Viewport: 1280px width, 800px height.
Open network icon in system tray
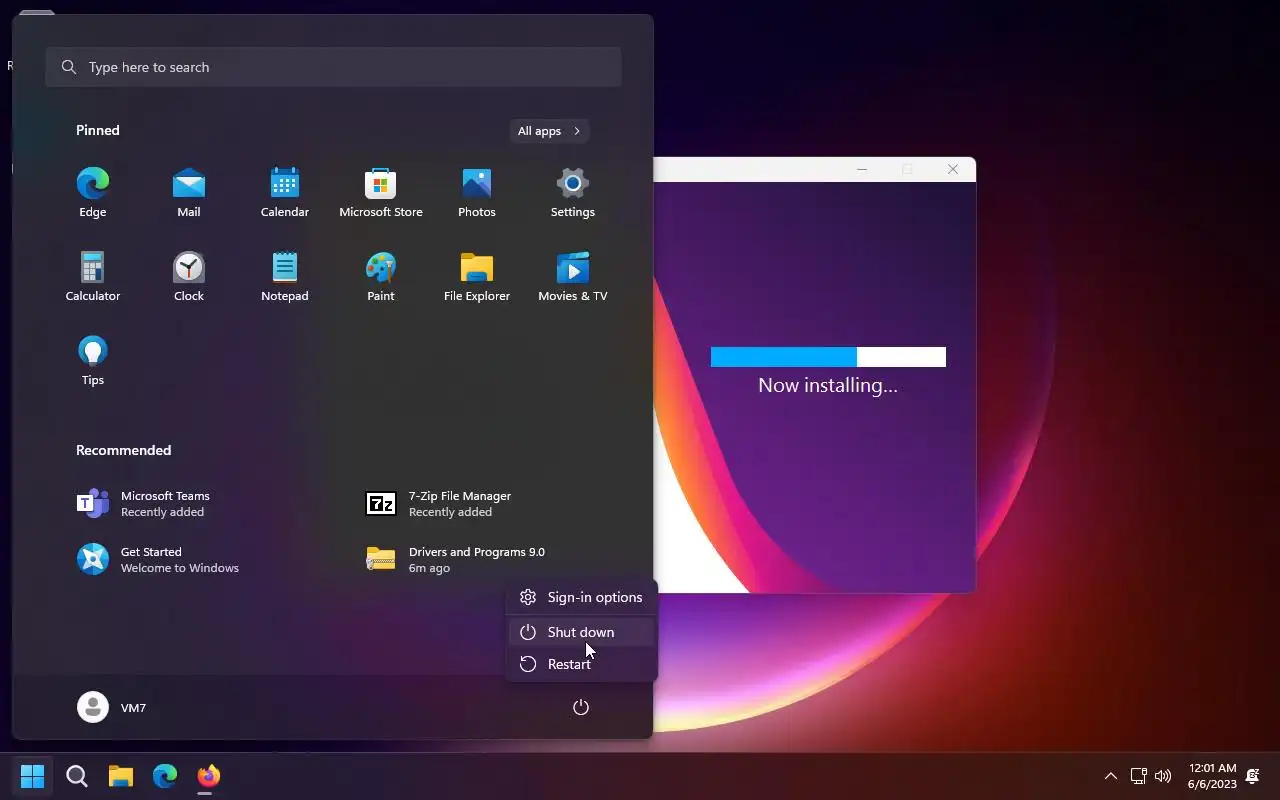1138,776
